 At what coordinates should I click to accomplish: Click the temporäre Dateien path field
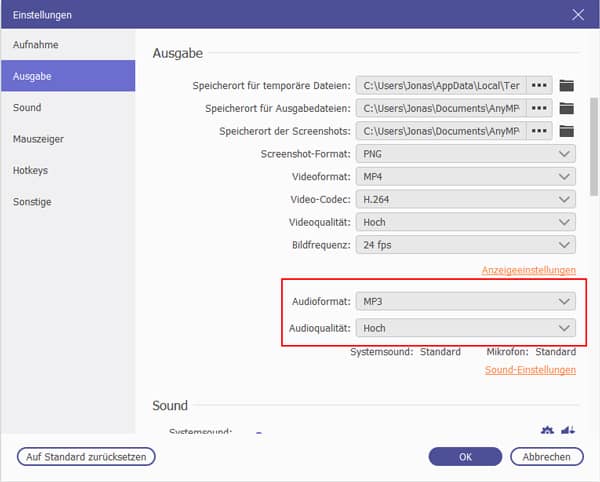click(x=441, y=85)
